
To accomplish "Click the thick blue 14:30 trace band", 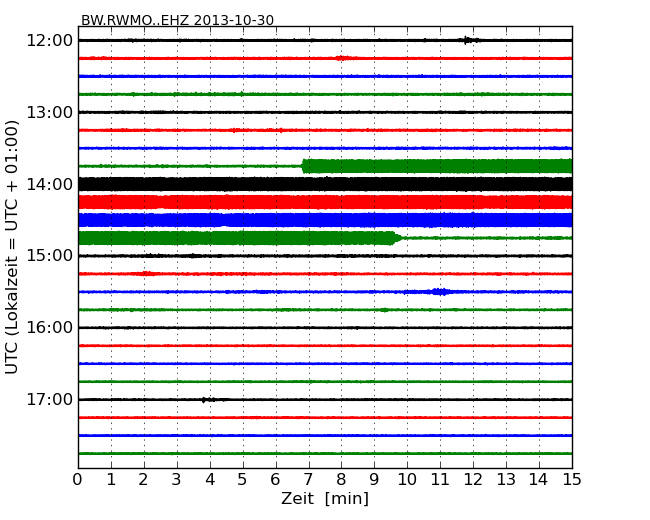I will 325,220.
